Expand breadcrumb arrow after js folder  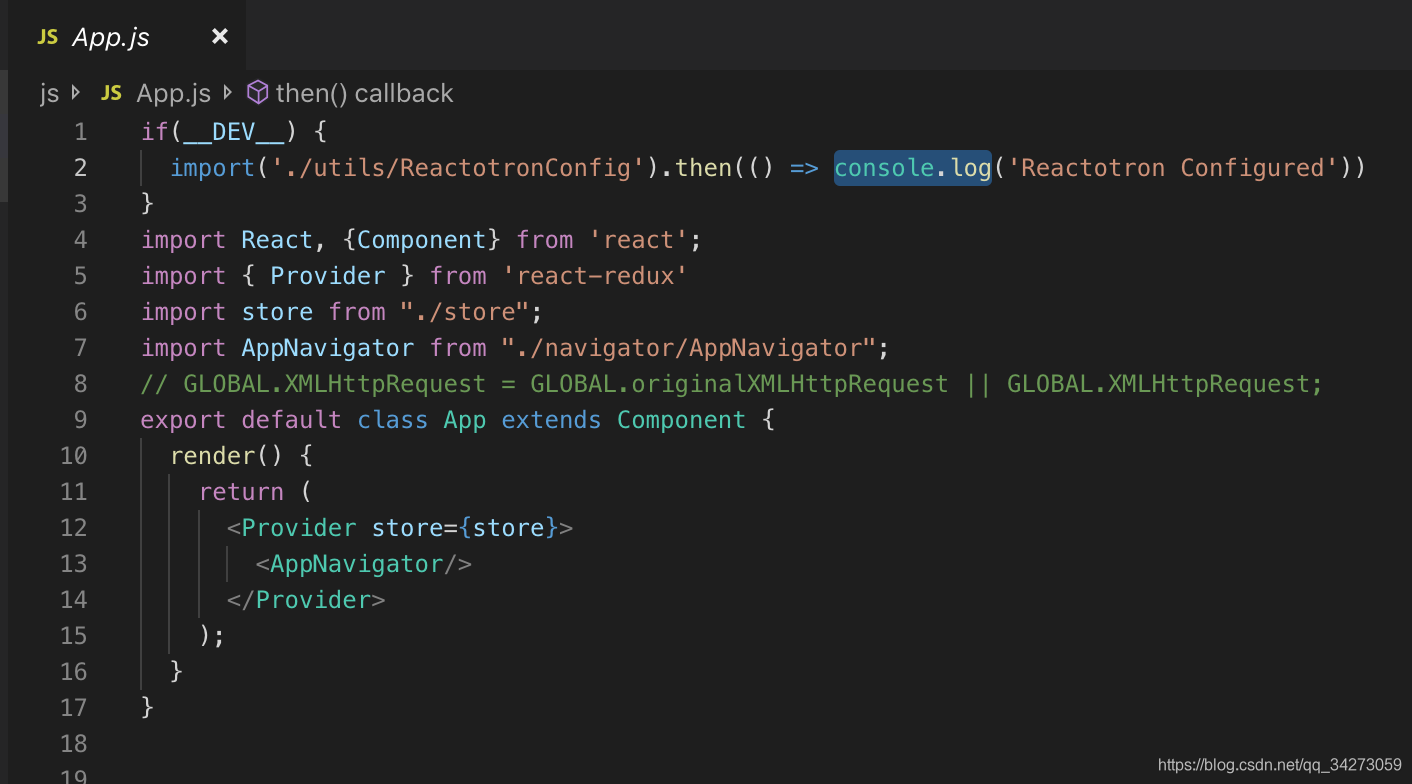[x=77, y=93]
